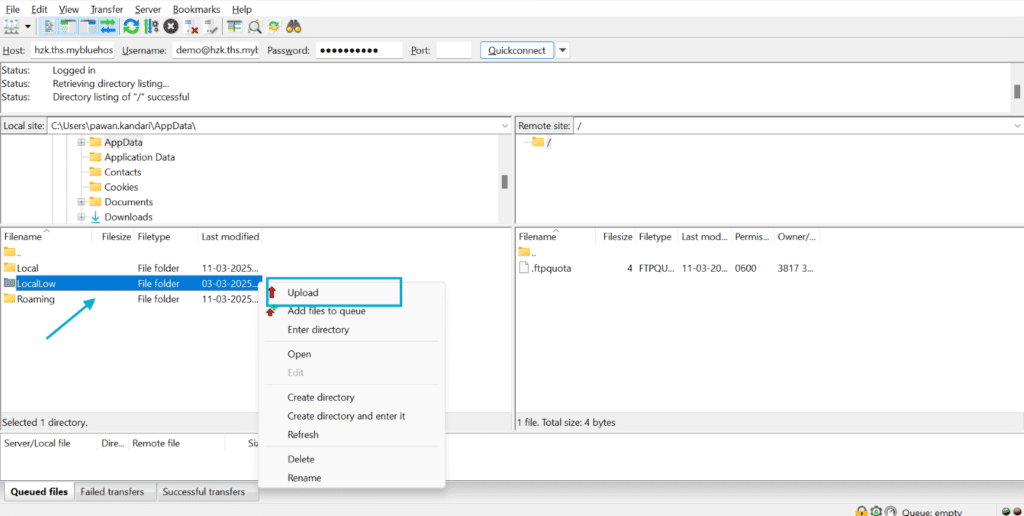1024x516 pixels.
Task: Select Application Data in local tree
Action: [x=139, y=157]
